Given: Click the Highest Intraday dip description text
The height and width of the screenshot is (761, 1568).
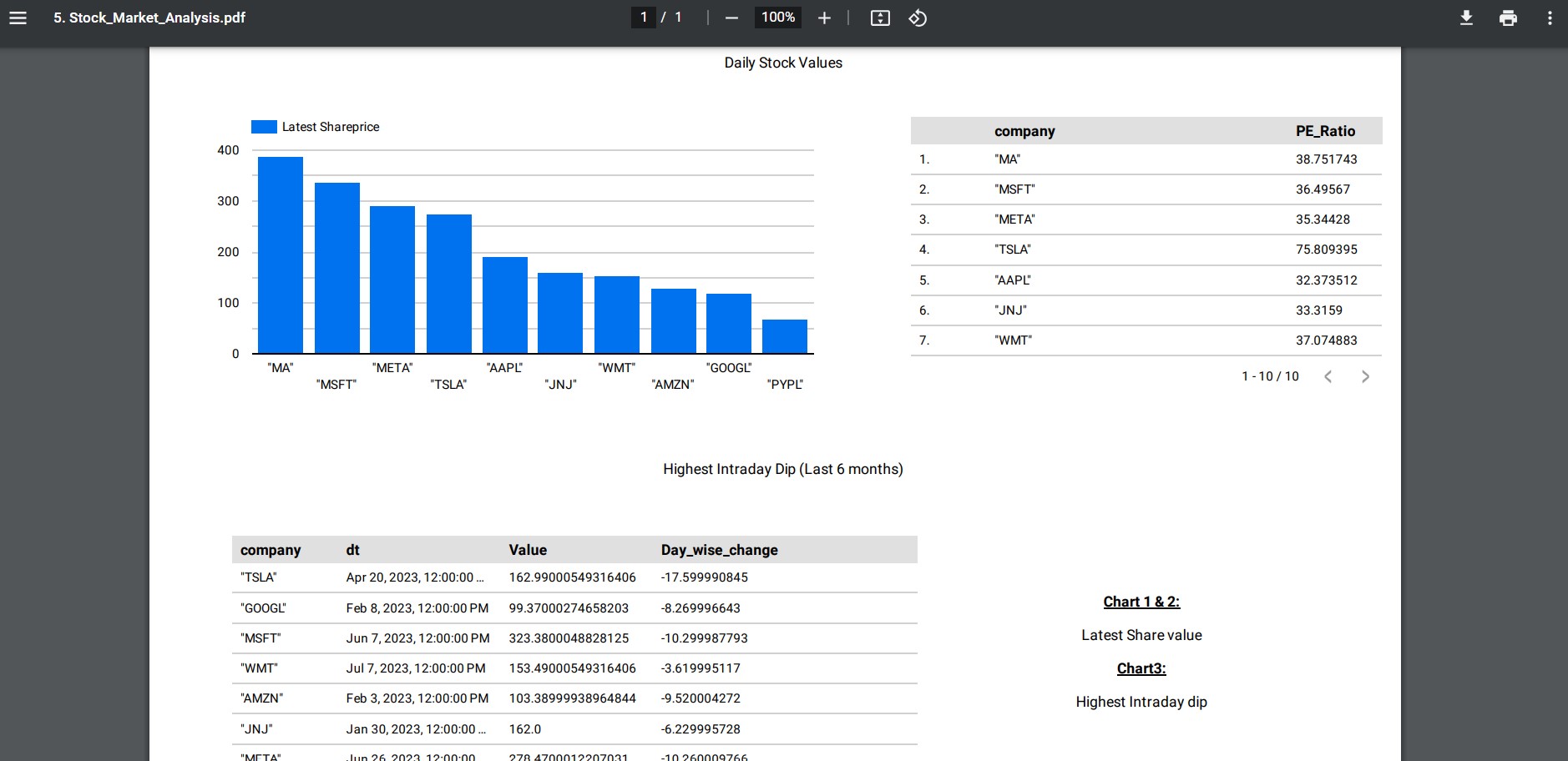Looking at the screenshot, I should (x=1141, y=702).
